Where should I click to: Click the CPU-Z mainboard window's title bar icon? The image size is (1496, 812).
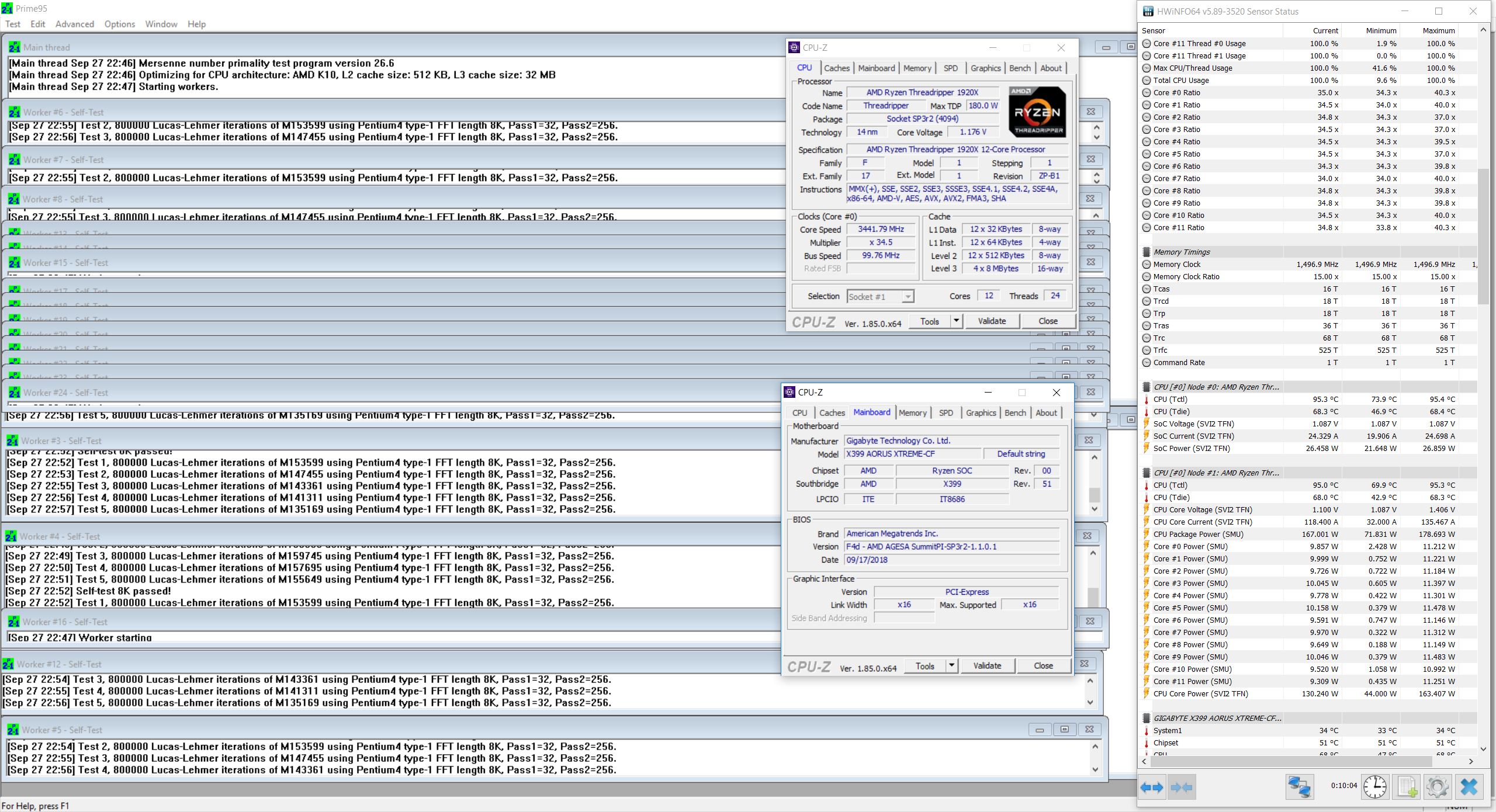pos(789,392)
